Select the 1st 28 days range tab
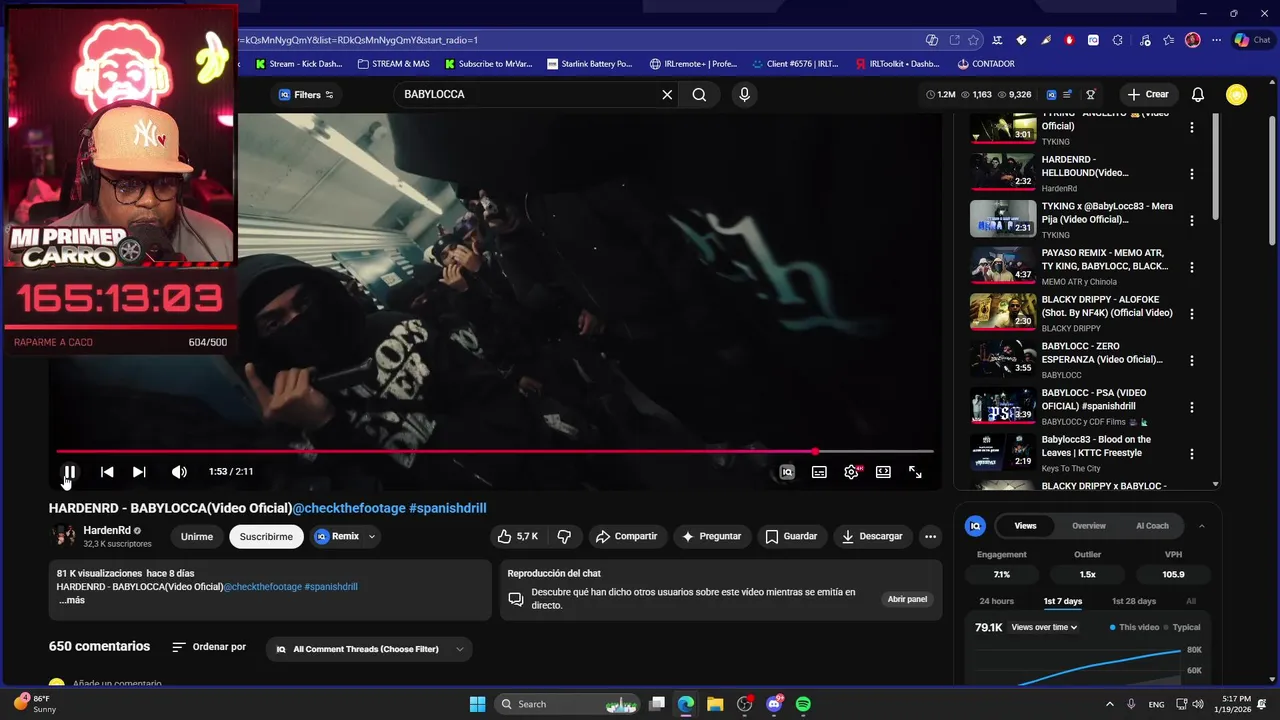Image resolution: width=1280 pixels, height=720 pixels. tap(1134, 601)
